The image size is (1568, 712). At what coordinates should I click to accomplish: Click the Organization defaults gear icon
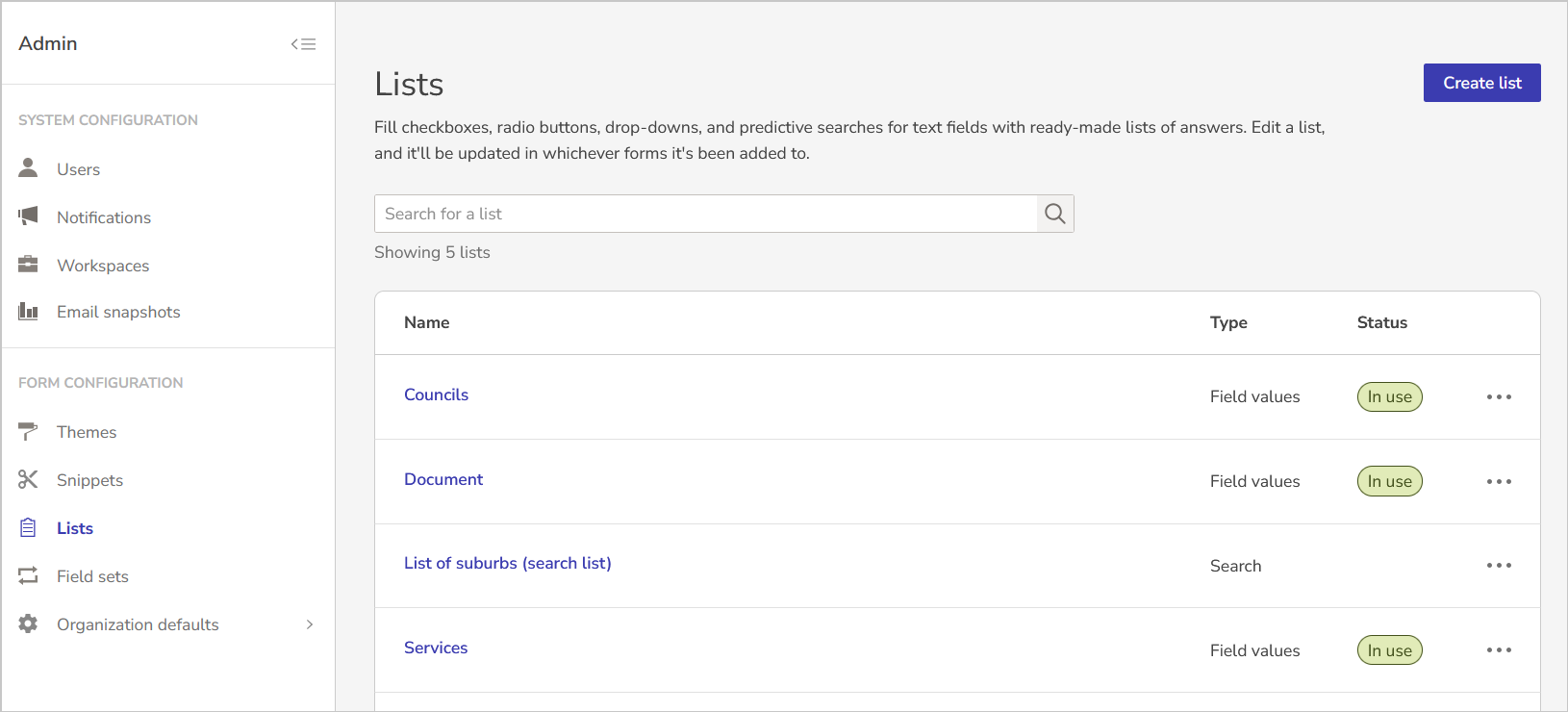pos(28,623)
